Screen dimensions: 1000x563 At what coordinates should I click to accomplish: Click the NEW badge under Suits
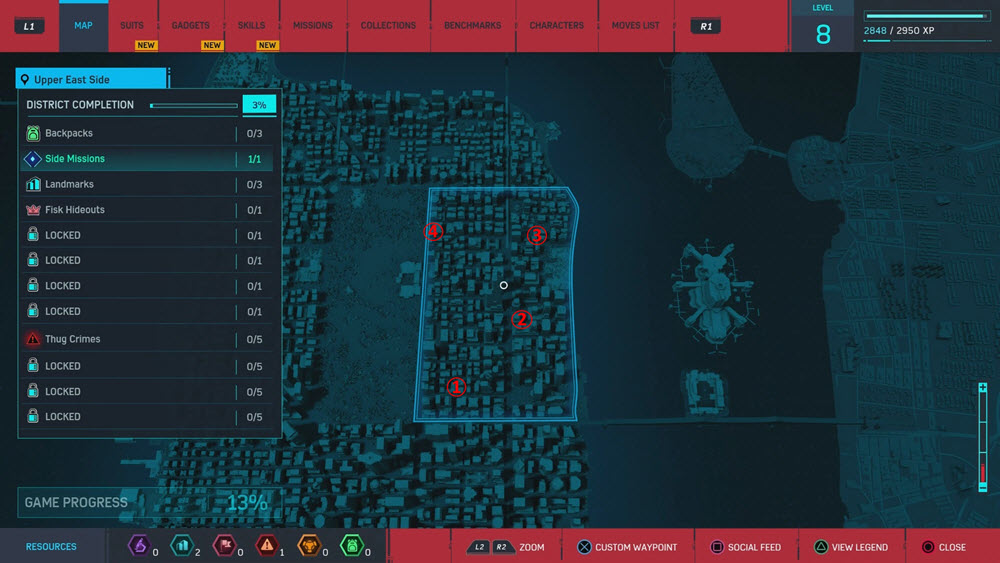point(146,45)
